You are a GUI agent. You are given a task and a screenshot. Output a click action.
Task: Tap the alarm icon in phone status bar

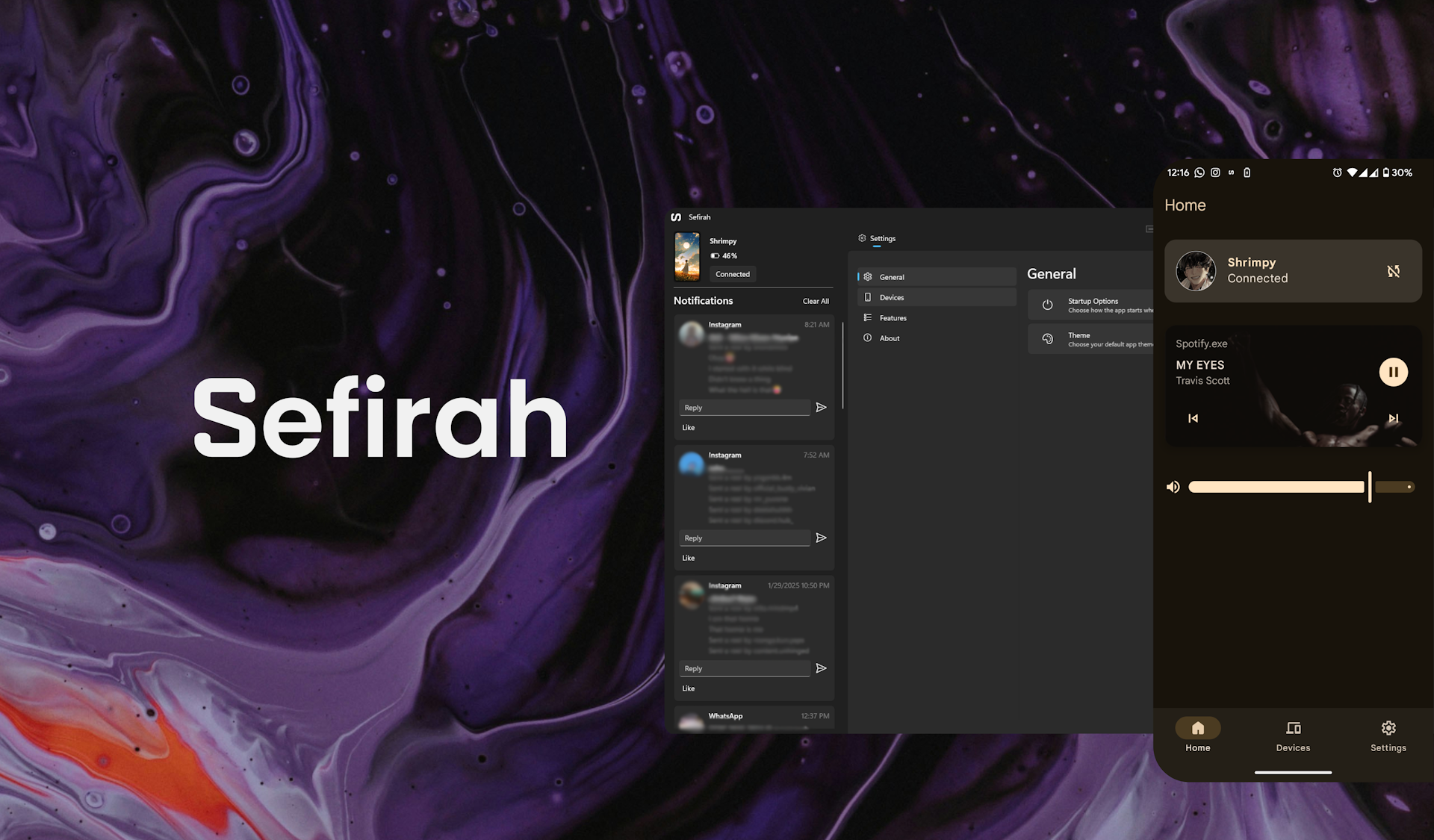[x=1337, y=172]
